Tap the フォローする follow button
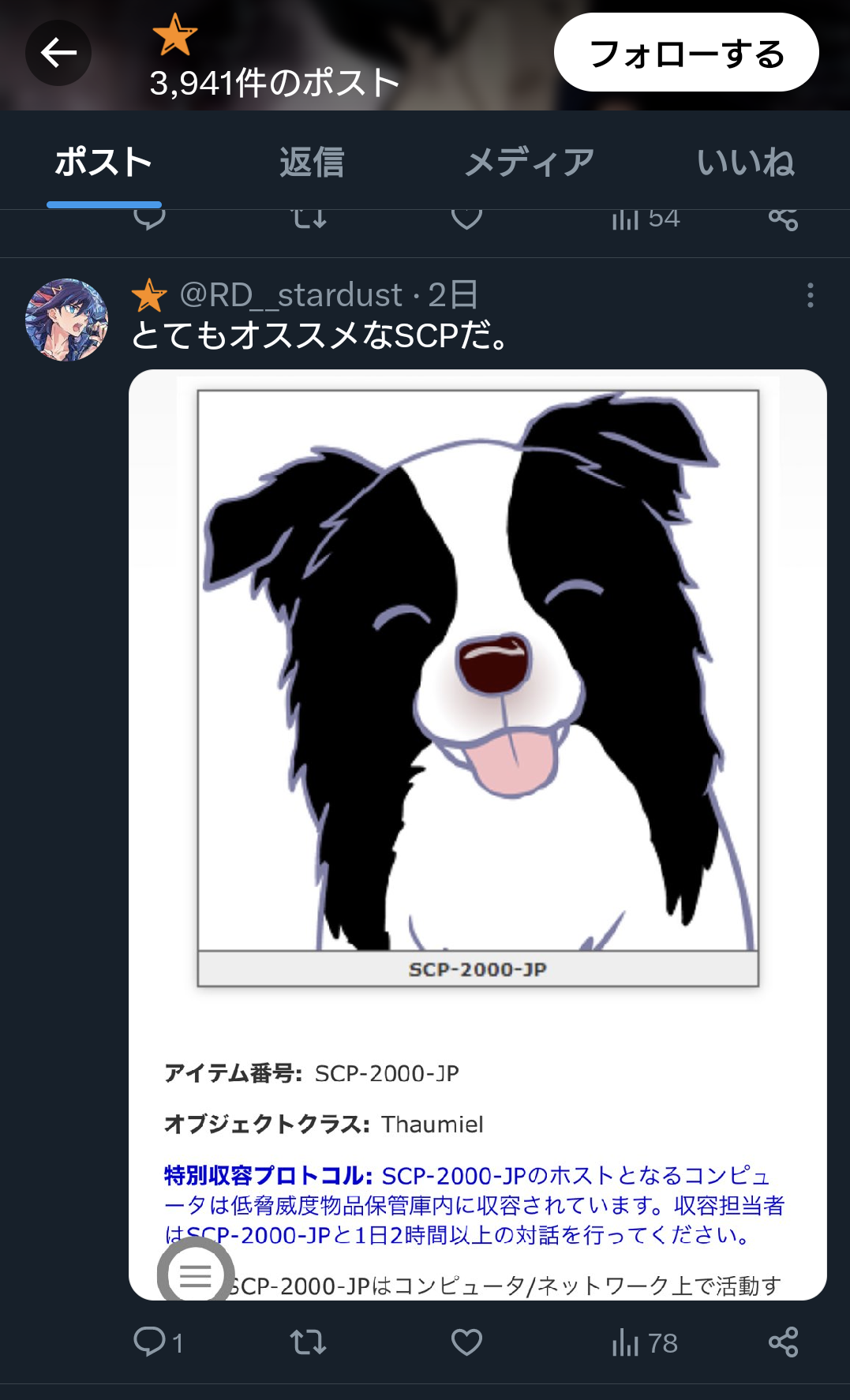Viewport: 850px width, 1400px height. (x=686, y=52)
